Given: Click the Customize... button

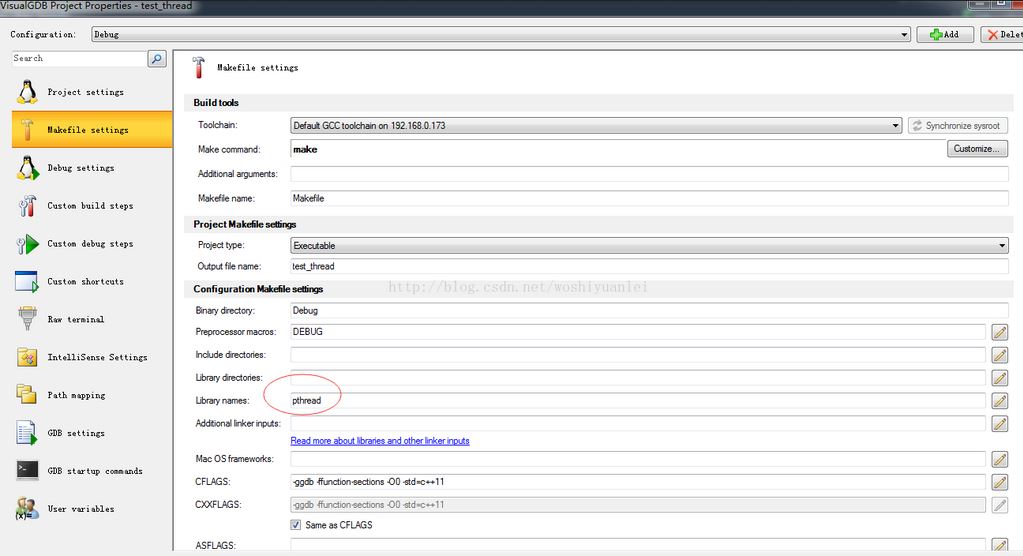Looking at the screenshot, I should click(x=977, y=149).
